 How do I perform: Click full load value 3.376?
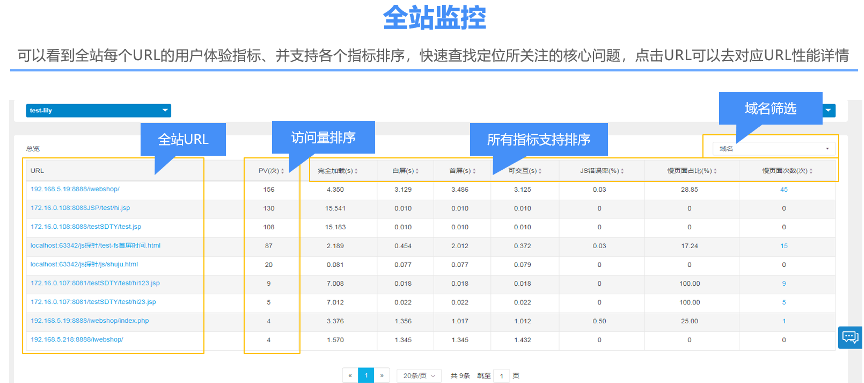336,321
